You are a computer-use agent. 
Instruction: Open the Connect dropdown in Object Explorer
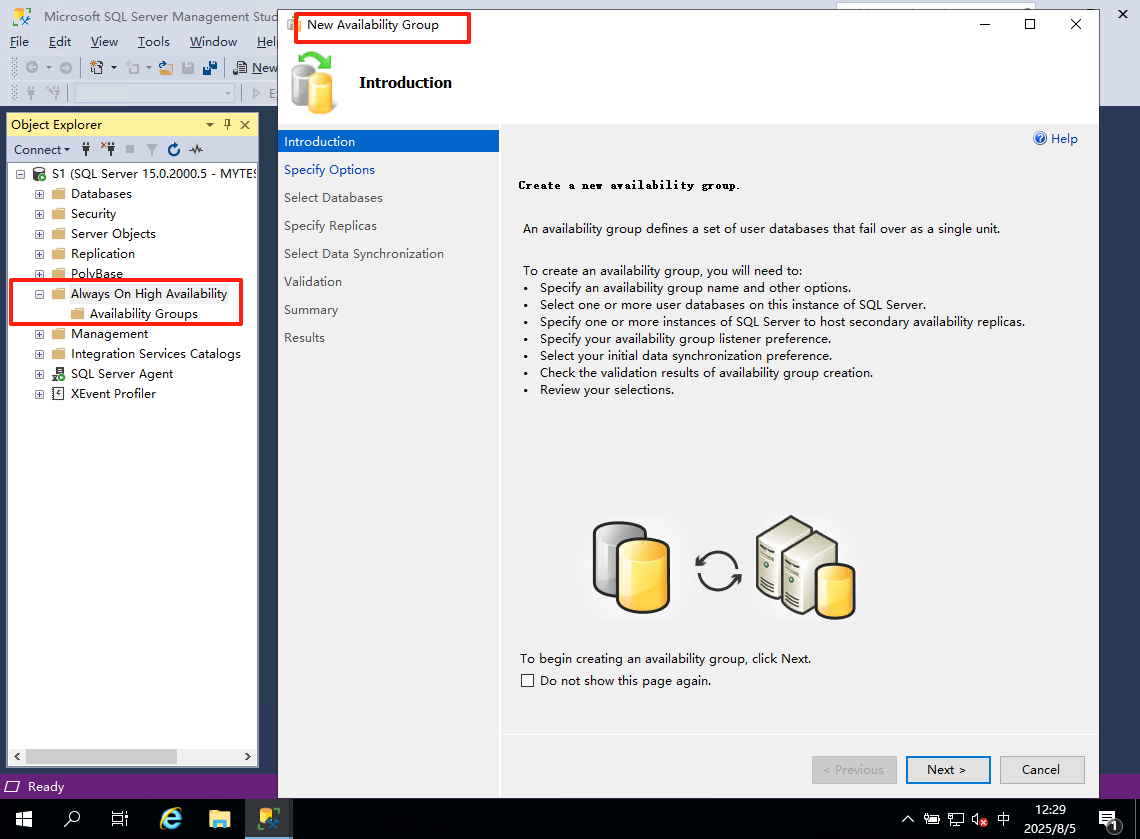tap(42, 149)
